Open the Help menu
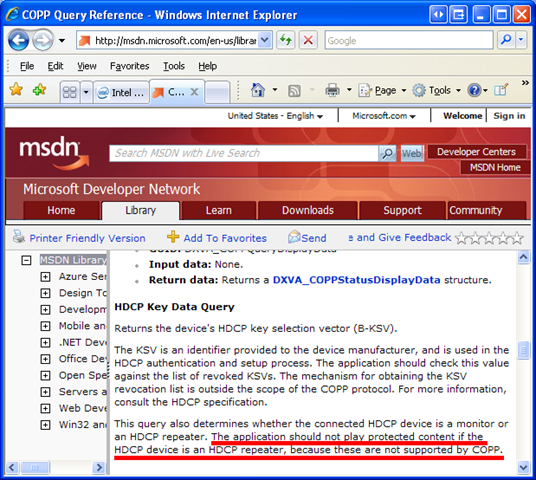Viewport: 536px width, 480px height. click(207, 66)
